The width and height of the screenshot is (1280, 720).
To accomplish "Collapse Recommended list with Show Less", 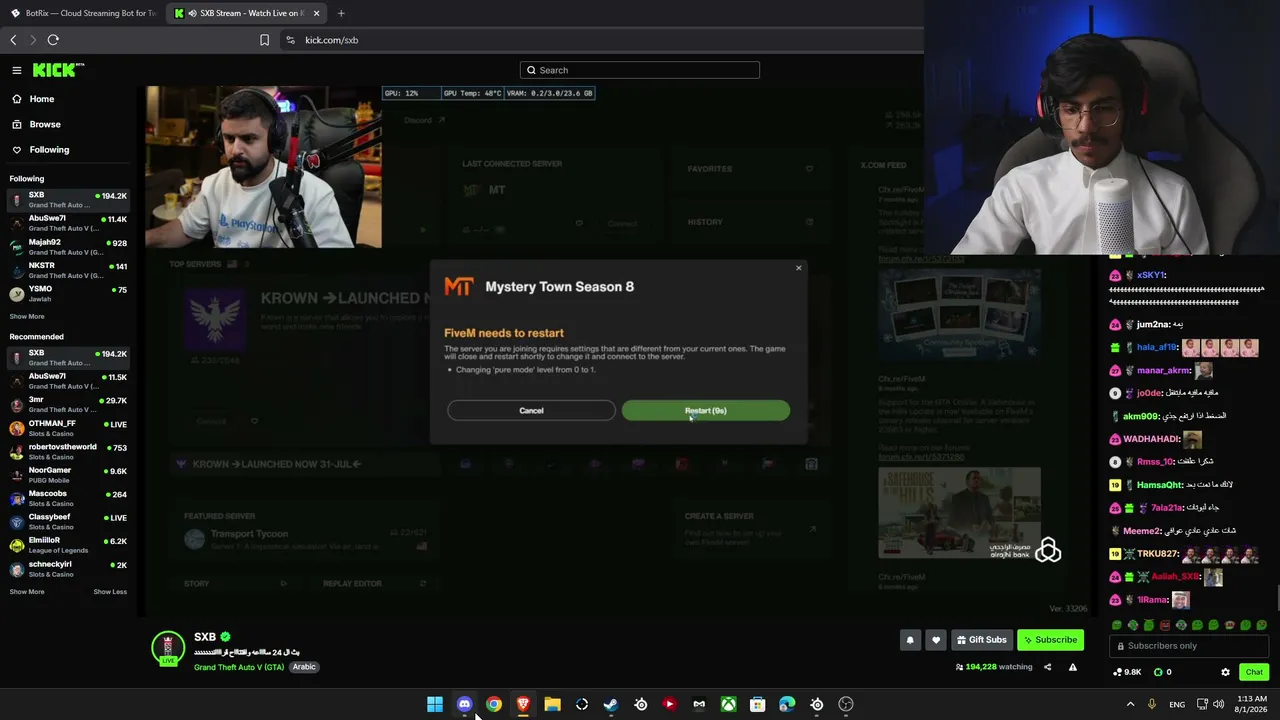I will (110, 591).
